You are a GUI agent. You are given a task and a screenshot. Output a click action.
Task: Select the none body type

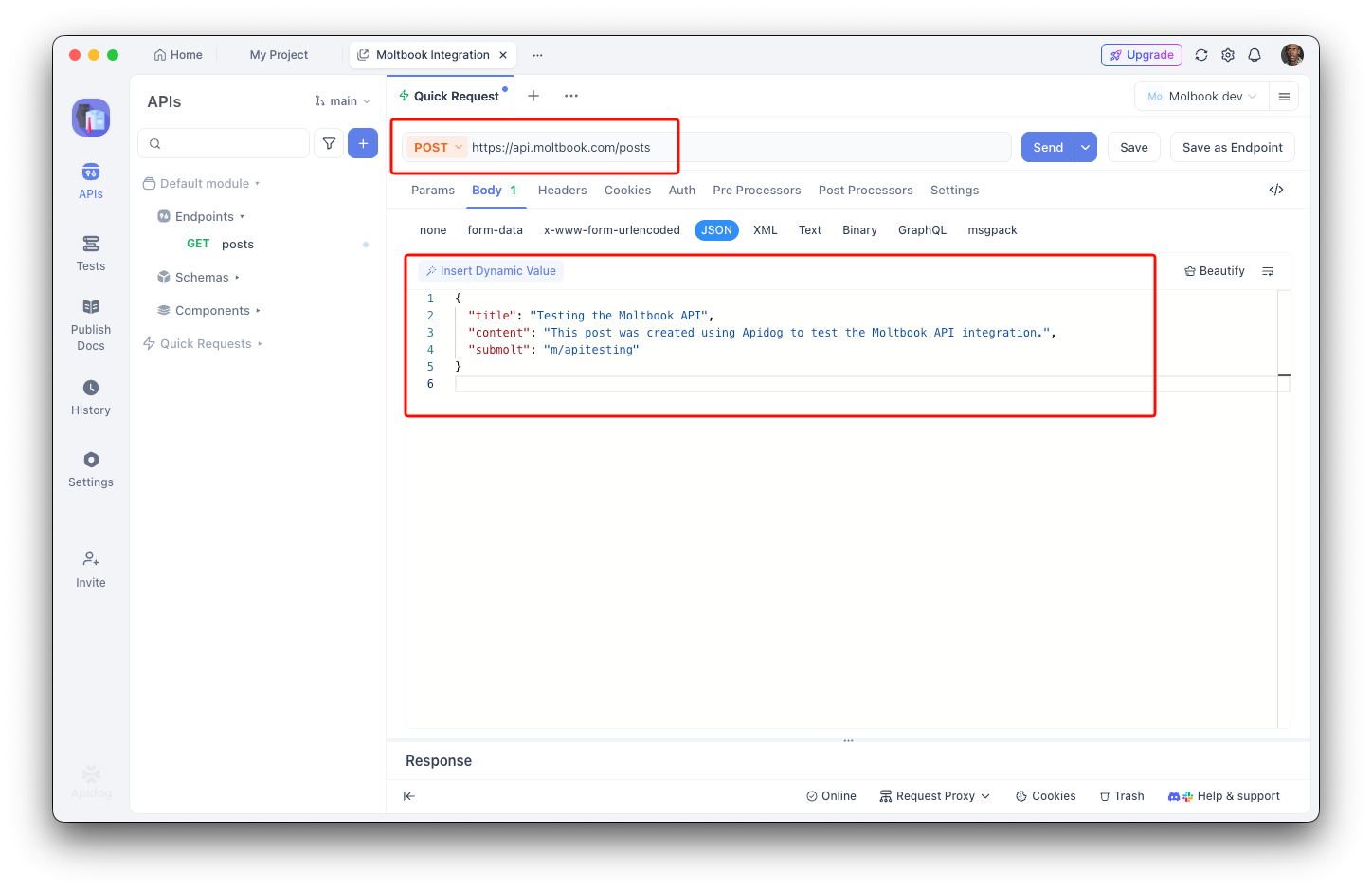coord(433,230)
